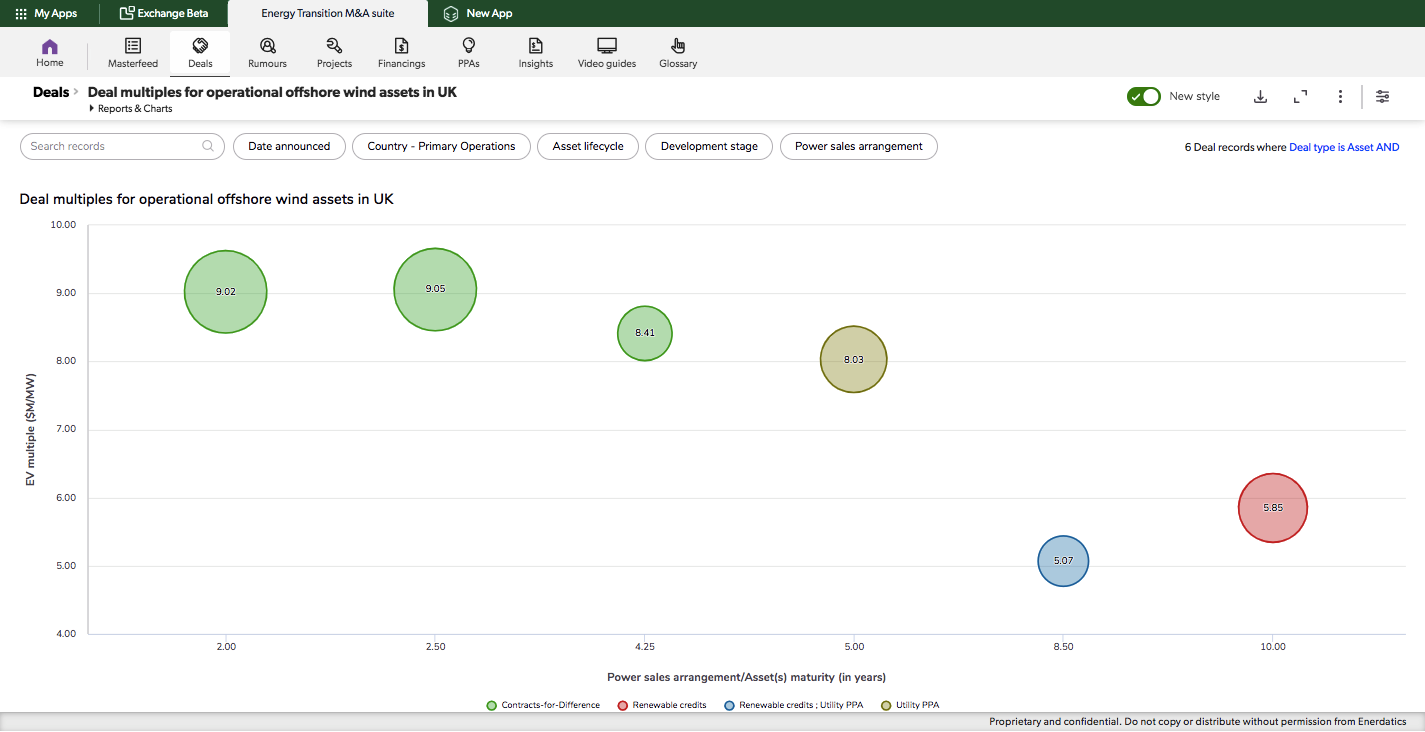
Task: Click the EV multiple ($M/MW) axis label
Action: 31,430
